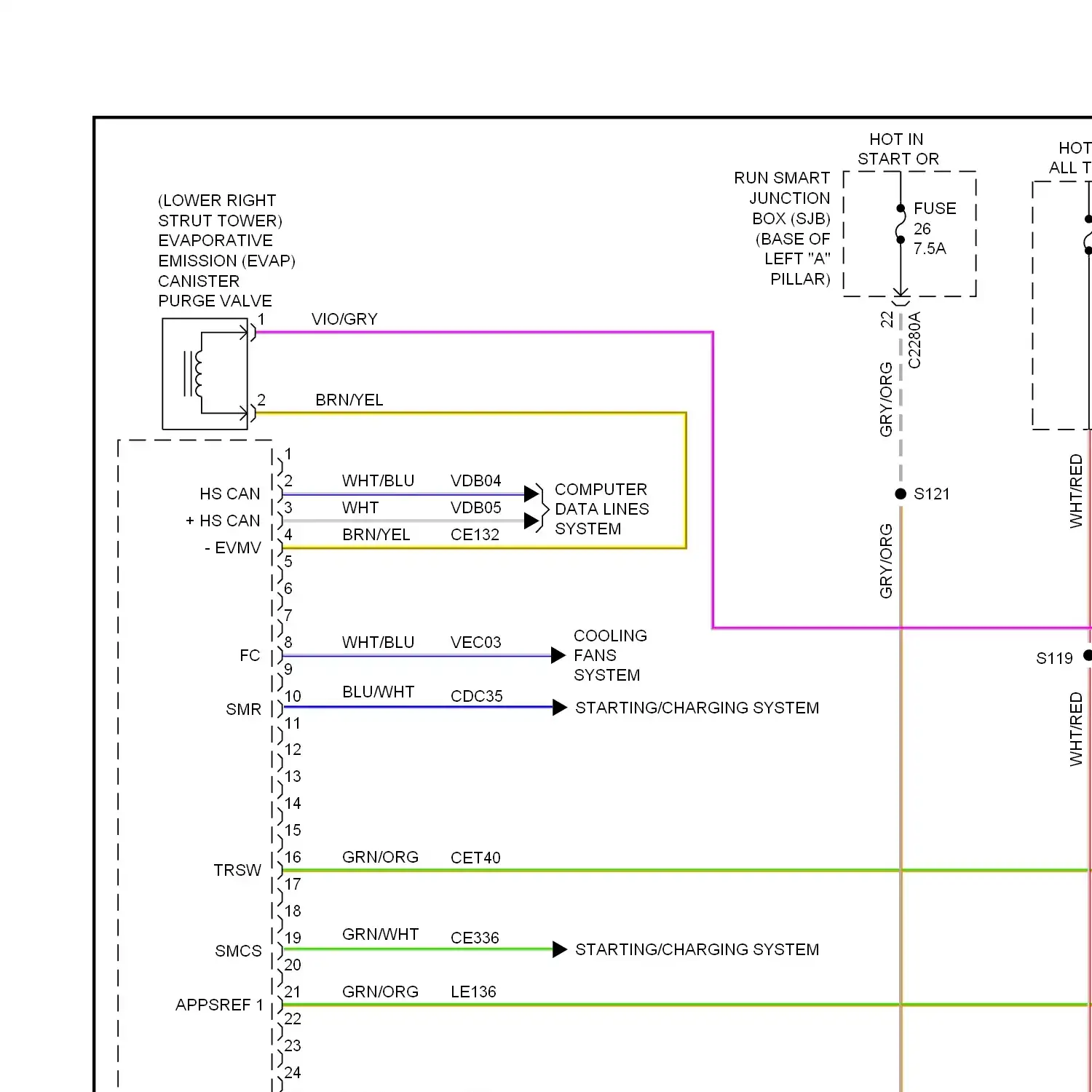Click the WHT/RED label below S119
1092x1092 pixels.
click(1076, 729)
